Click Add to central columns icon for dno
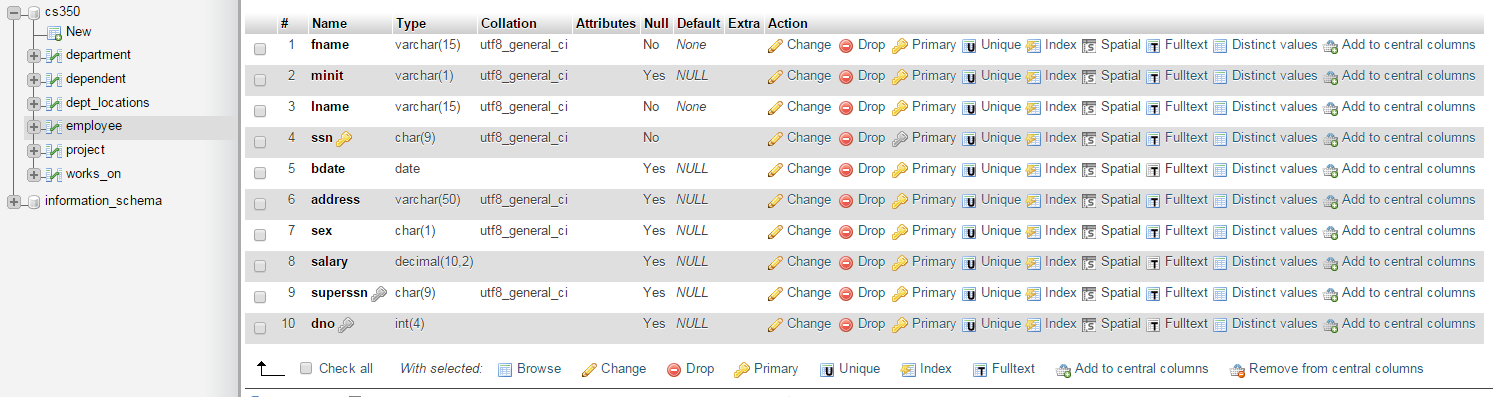This screenshot has height=397, width=1493. point(1330,325)
